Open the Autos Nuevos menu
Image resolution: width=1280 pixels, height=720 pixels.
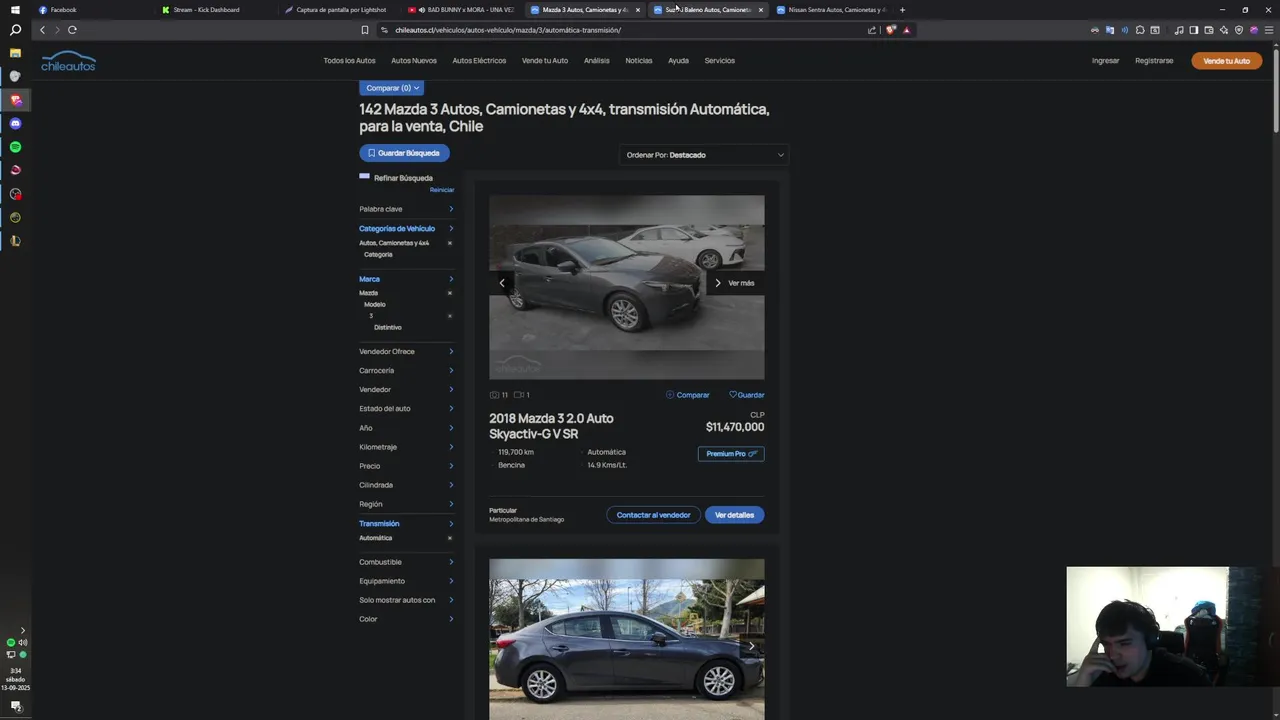click(x=414, y=61)
